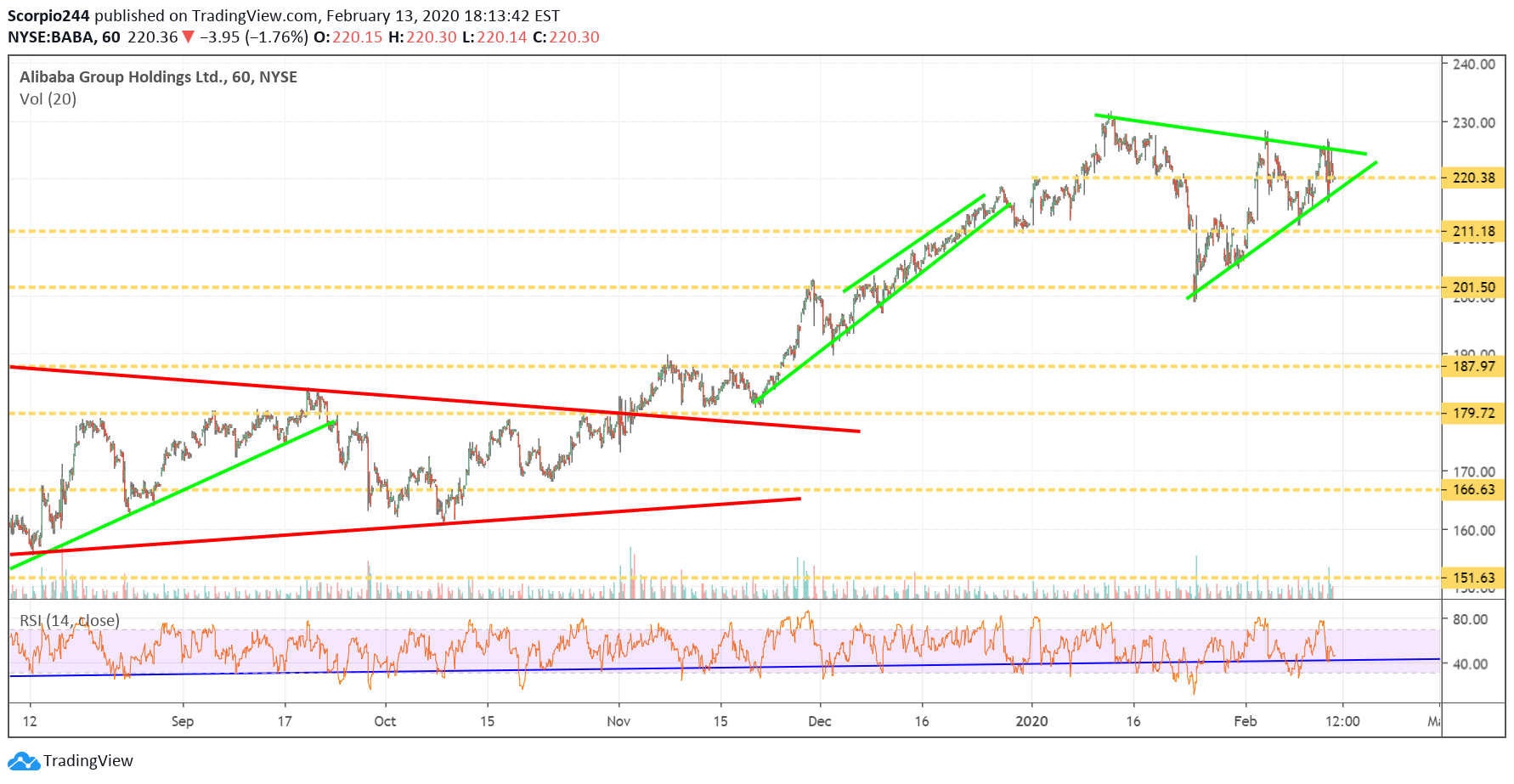The width and height of the screenshot is (1514, 784).
Task: Select the Vol (20) indicator label
Action: coord(48,99)
